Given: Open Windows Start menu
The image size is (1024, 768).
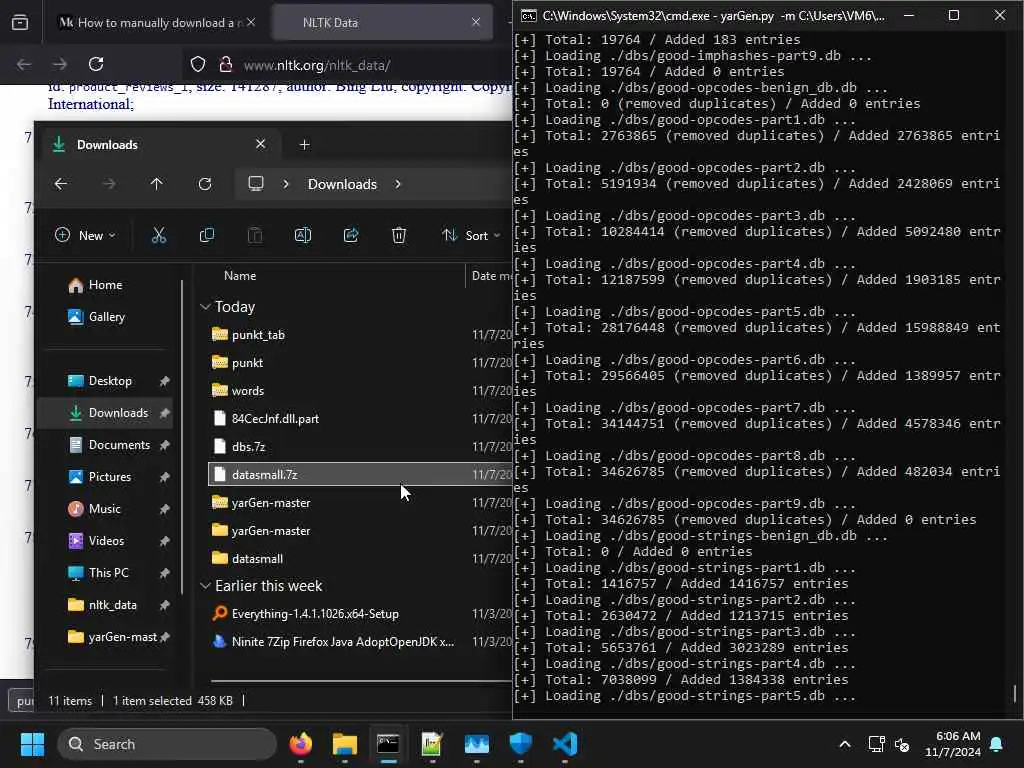Looking at the screenshot, I should click(32, 744).
